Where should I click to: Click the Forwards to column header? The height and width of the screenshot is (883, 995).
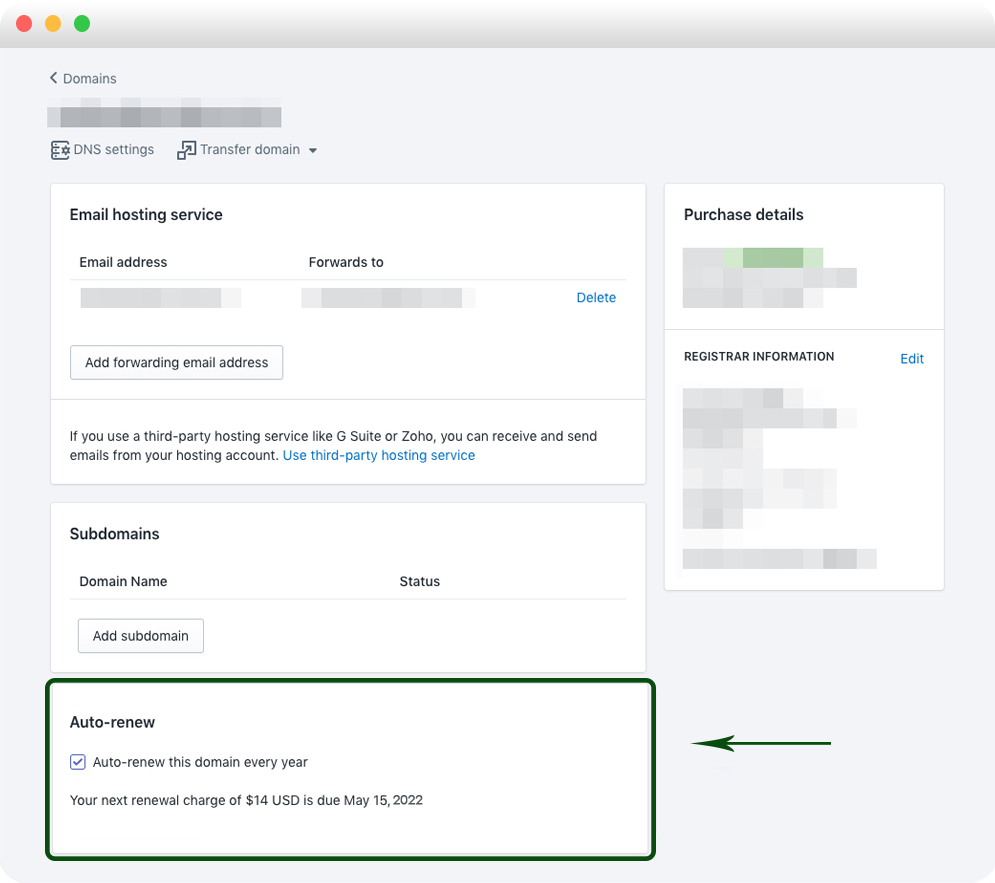346,262
